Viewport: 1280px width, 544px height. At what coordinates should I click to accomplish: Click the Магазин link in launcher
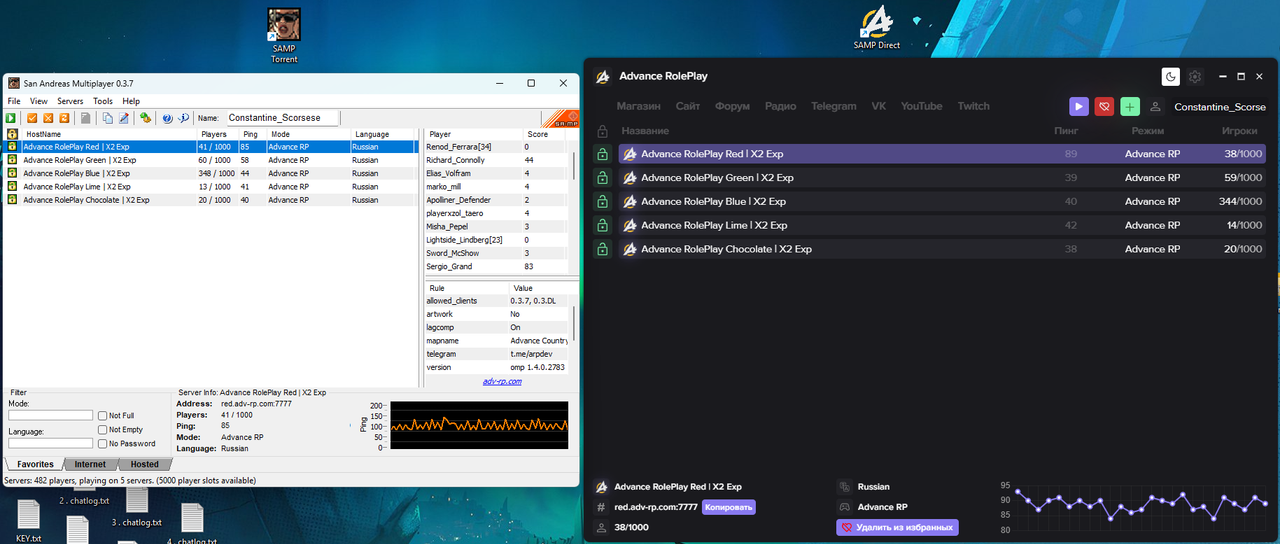point(638,106)
